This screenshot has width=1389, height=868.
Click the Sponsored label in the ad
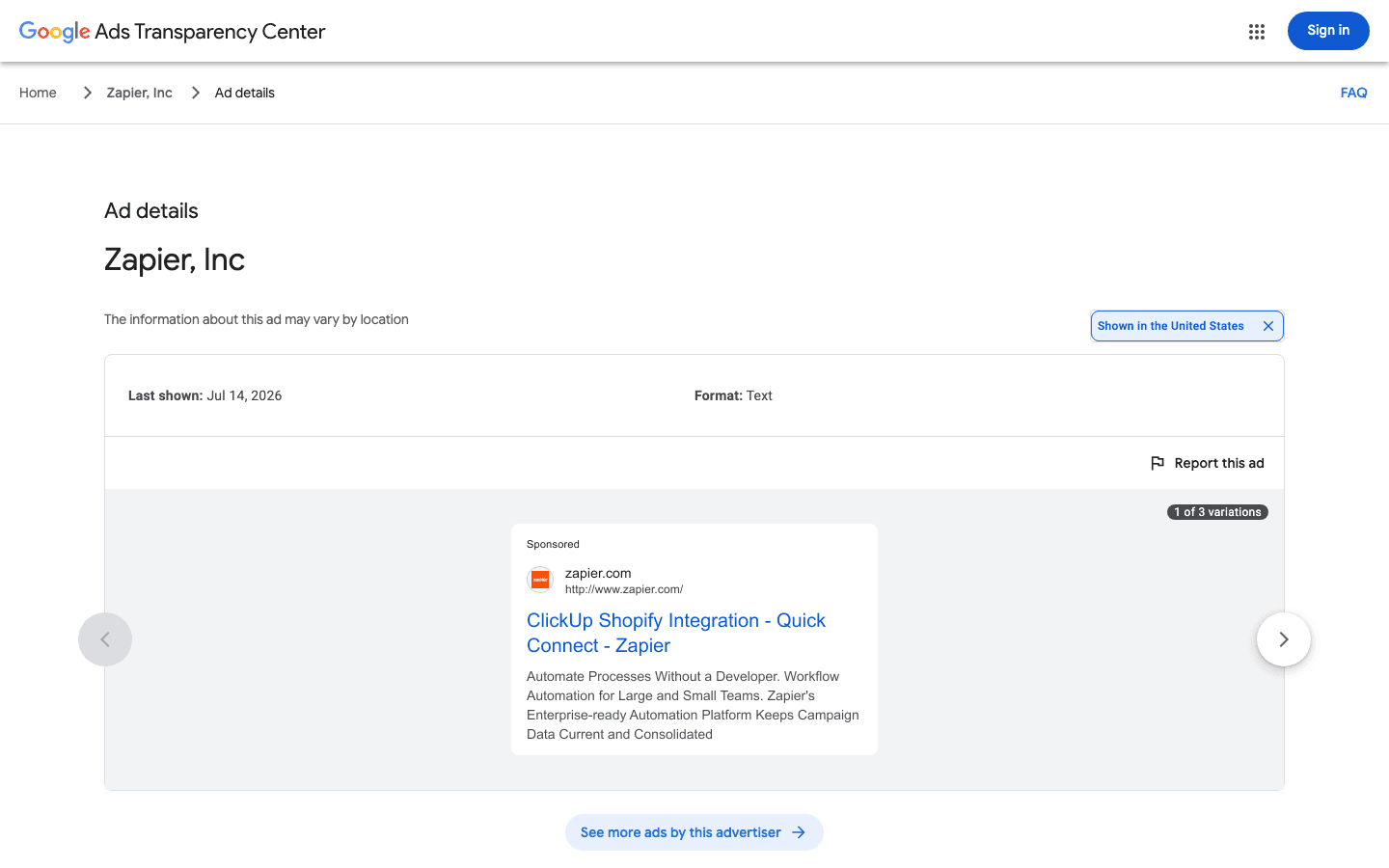(x=553, y=544)
